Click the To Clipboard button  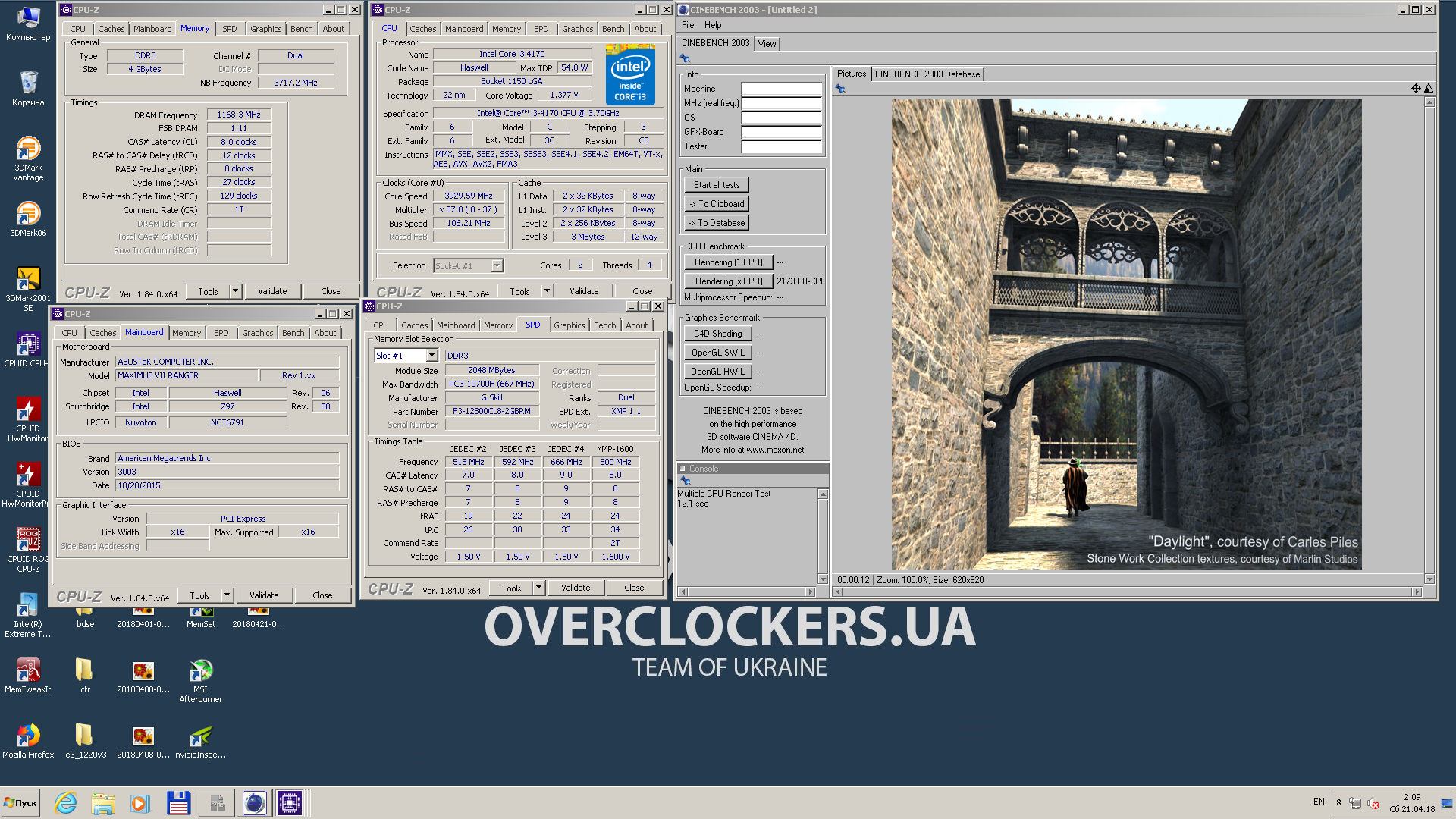tap(717, 204)
